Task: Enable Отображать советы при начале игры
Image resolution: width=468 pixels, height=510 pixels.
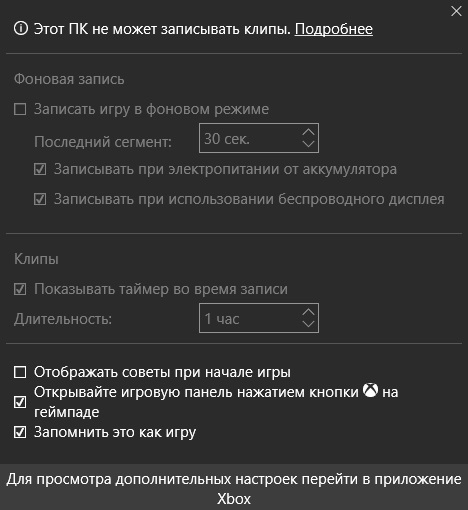Action: (x=20, y=372)
